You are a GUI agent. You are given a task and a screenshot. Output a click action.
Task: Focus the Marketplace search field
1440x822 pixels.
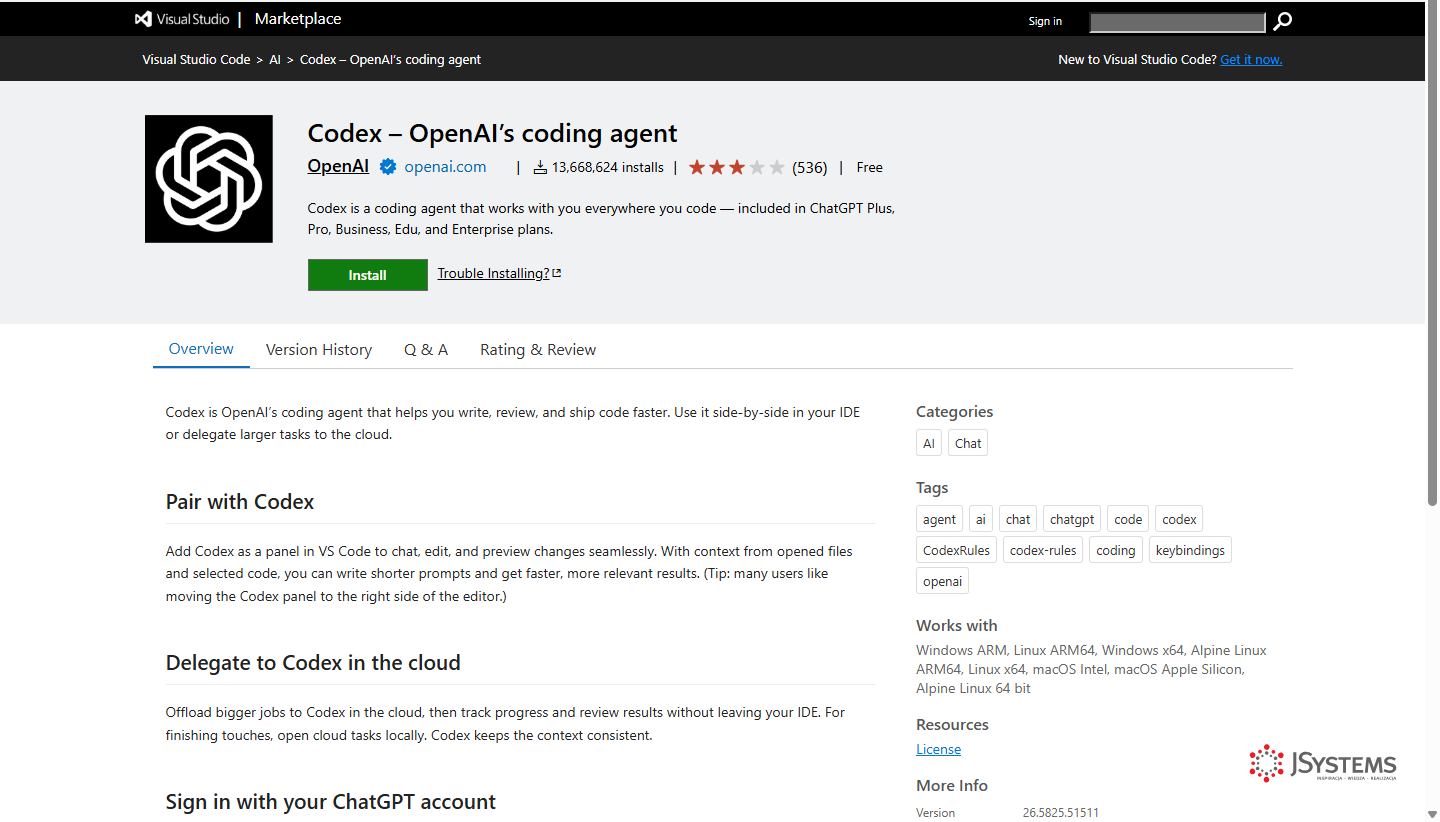click(x=1177, y=22)
